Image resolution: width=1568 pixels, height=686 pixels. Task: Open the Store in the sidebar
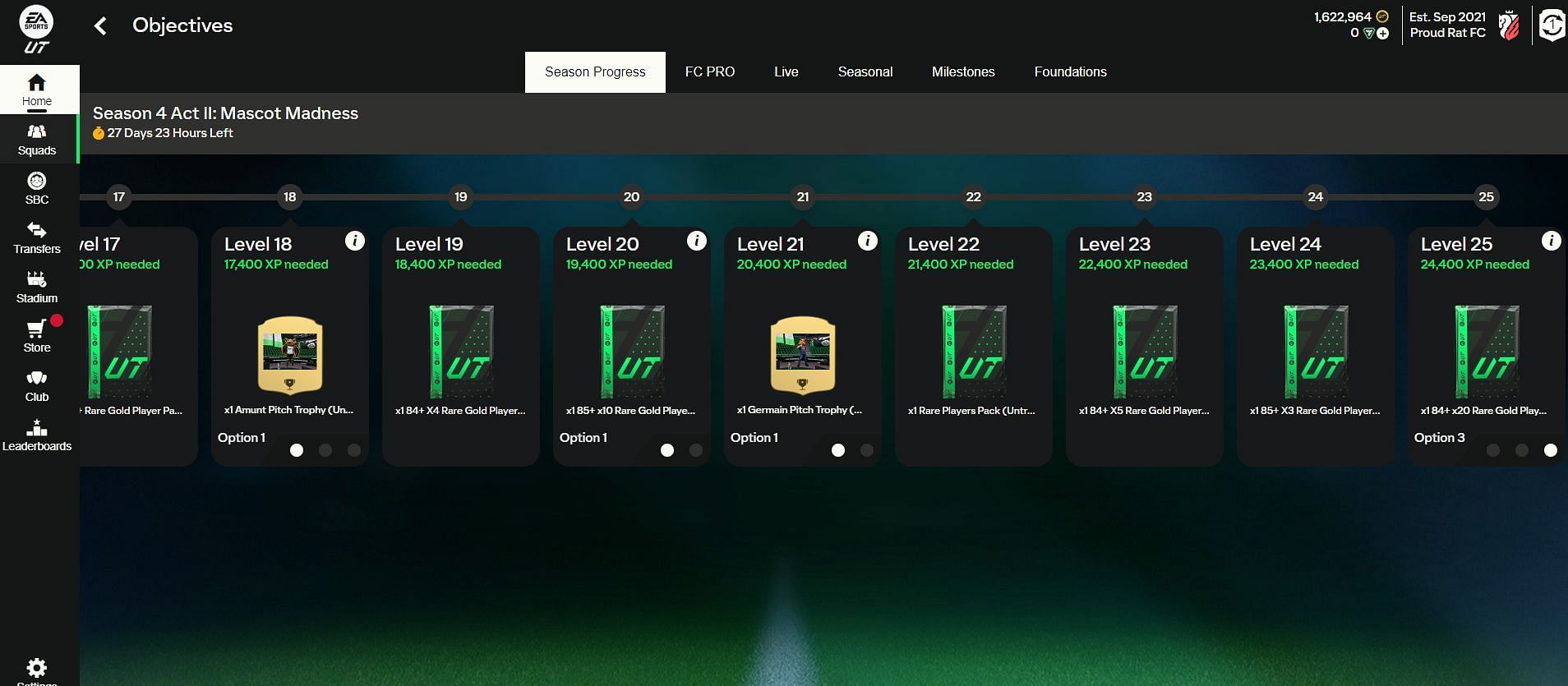(x=37, y=337)
